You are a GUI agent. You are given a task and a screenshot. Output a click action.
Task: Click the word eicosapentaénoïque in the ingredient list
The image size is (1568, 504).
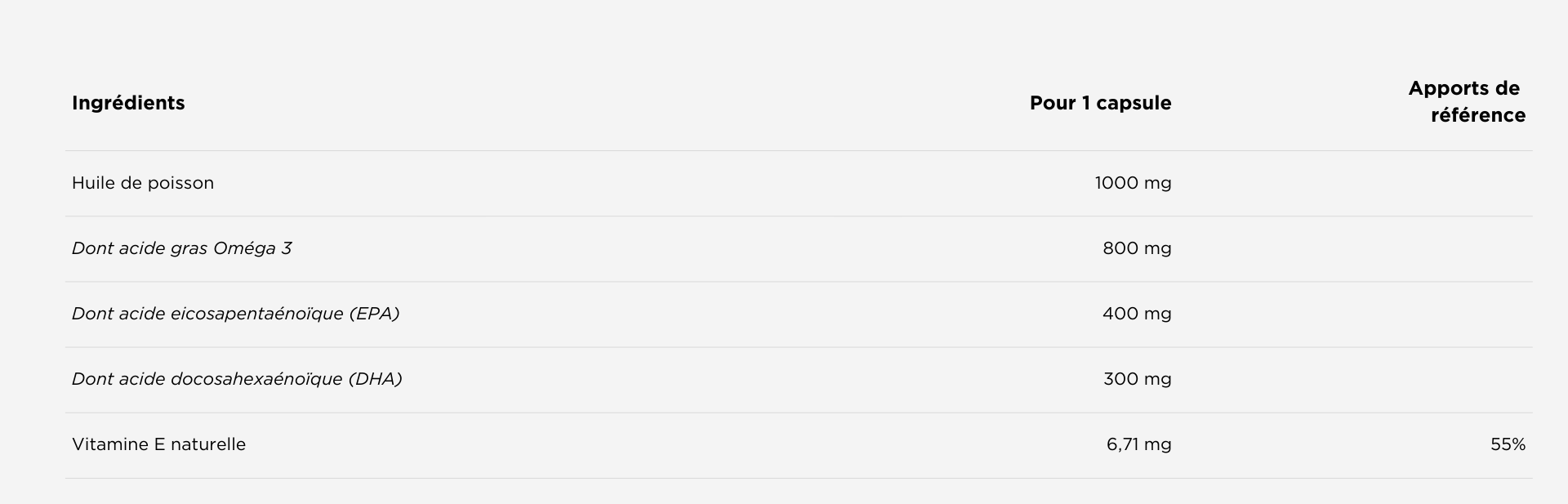point(256,314)
